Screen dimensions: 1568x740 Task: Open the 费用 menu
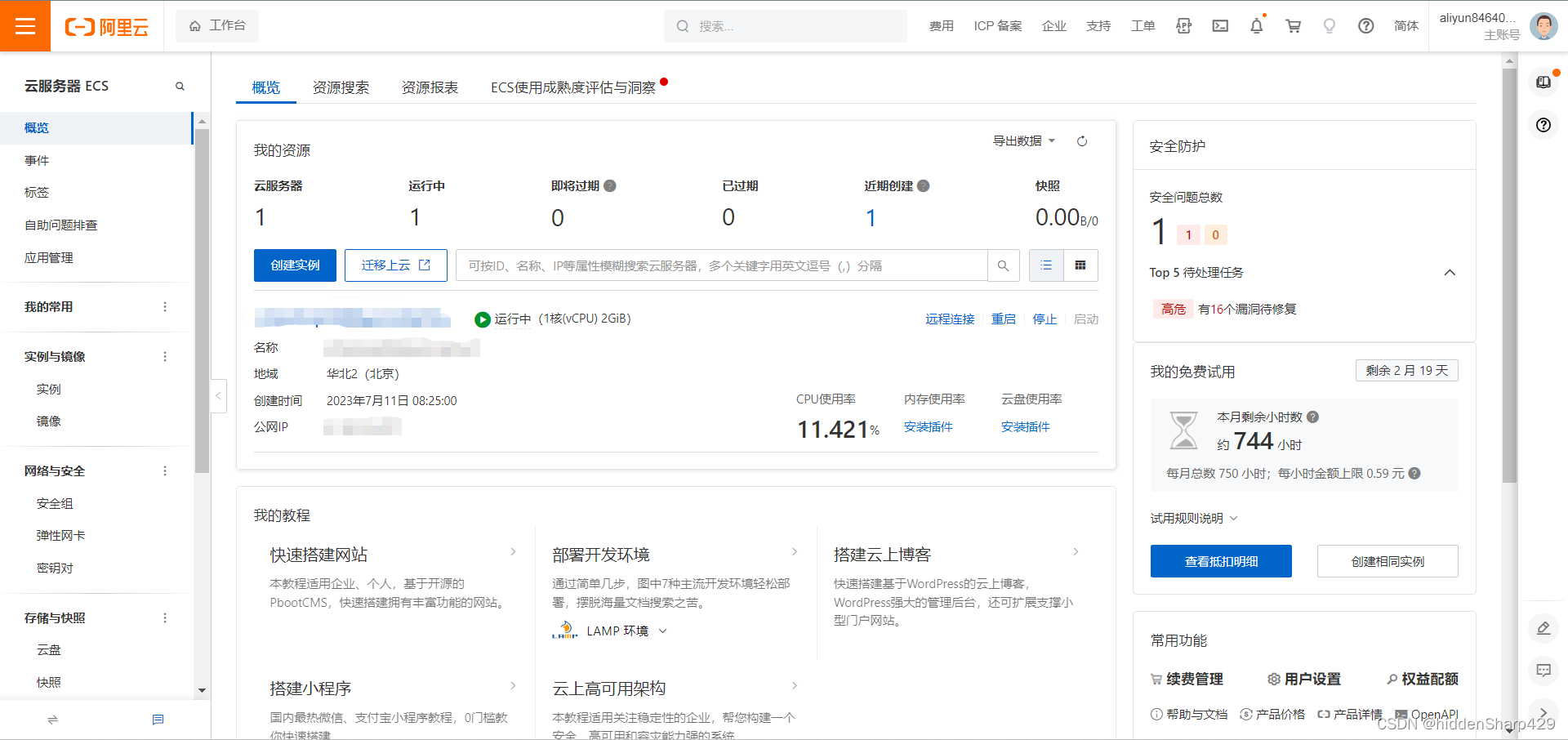941,26
